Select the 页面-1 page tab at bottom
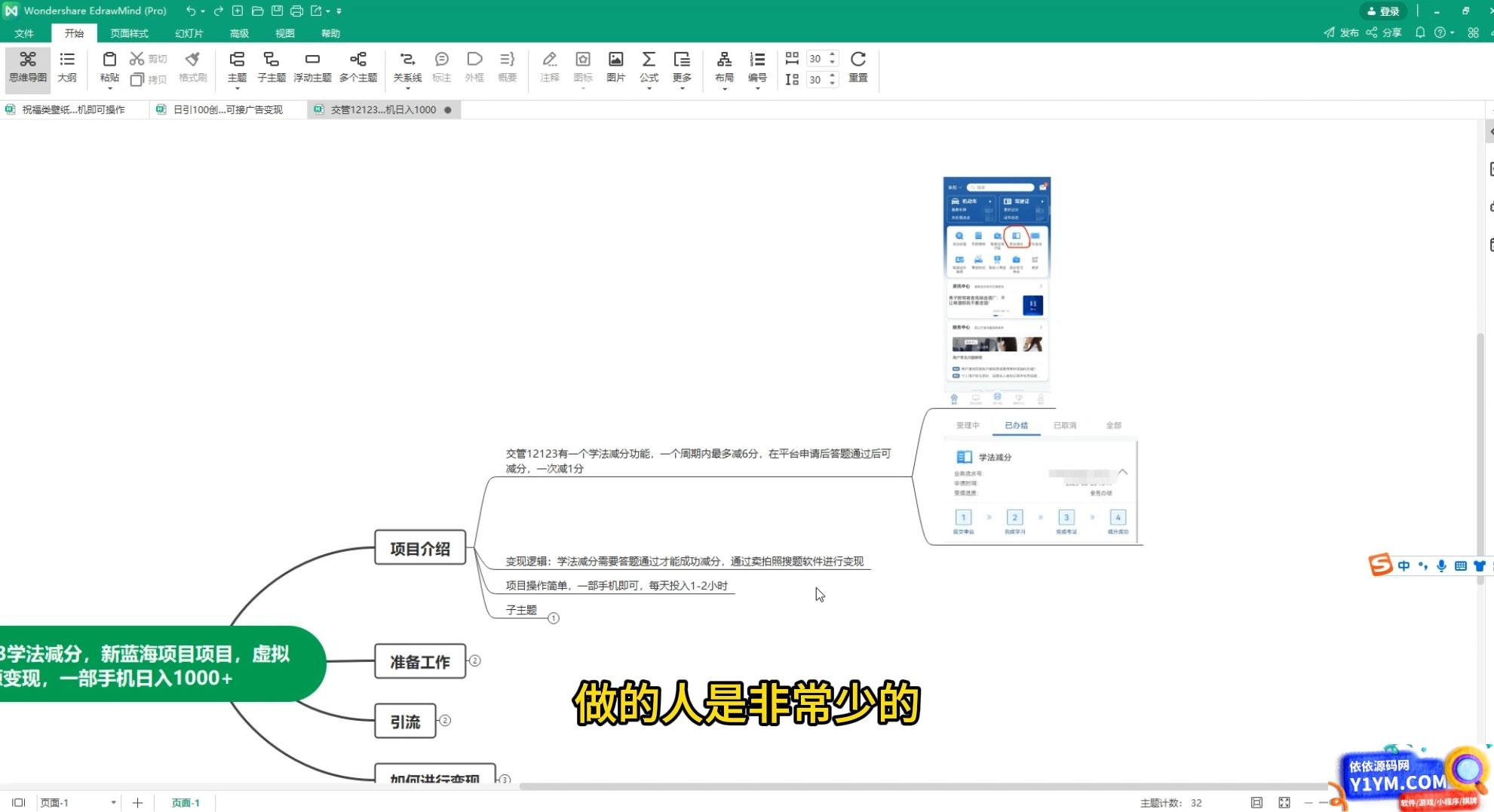This screenshot has height=812, width=1494. 186,802
